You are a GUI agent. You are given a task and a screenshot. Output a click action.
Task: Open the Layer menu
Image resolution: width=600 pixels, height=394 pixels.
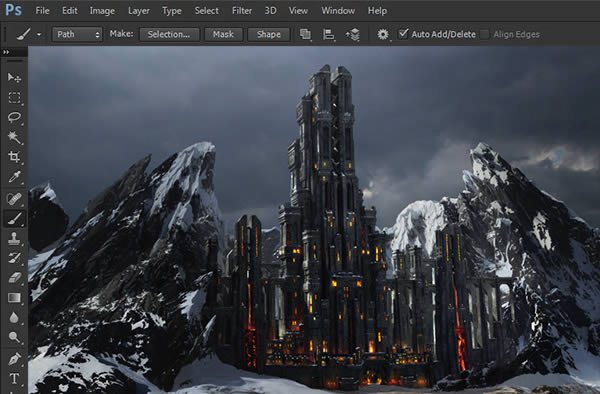pos(139,11)
